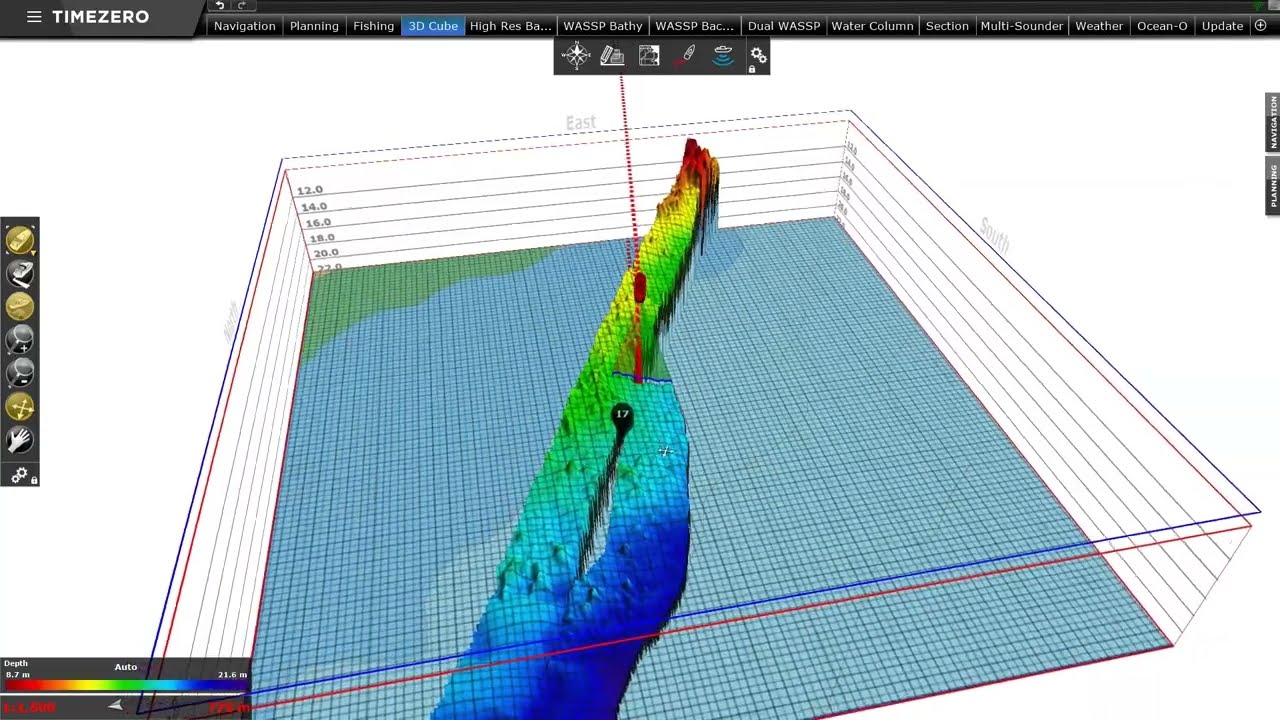Click the 1:1,500 chart scale readout
1280x720 pixels.
point(28,708)
